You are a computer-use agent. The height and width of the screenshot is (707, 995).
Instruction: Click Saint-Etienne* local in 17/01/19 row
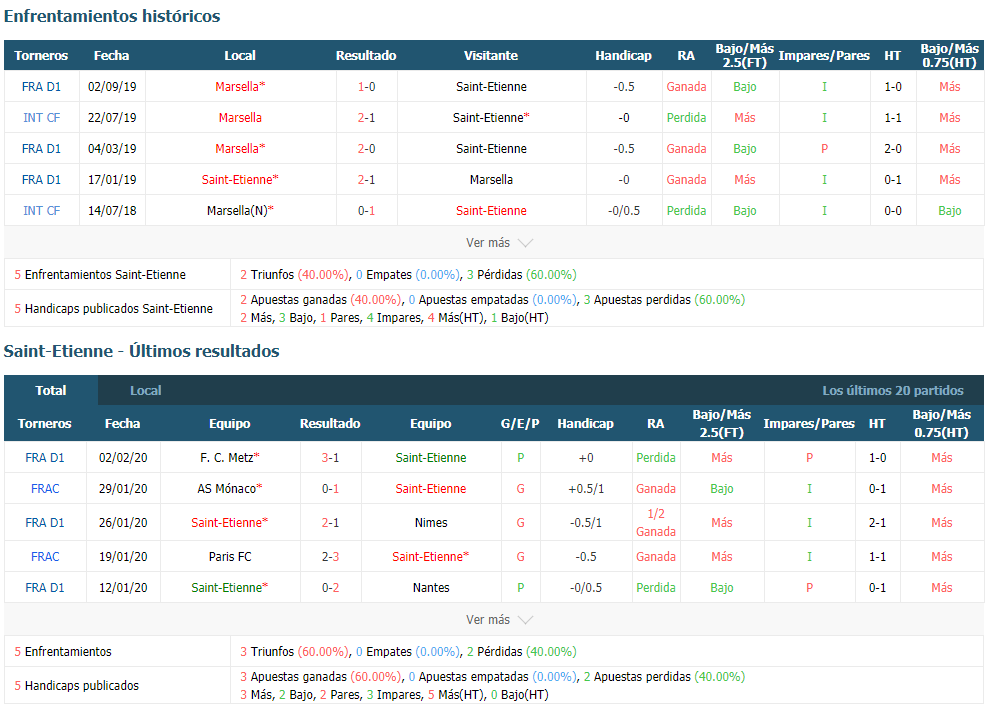240,180
